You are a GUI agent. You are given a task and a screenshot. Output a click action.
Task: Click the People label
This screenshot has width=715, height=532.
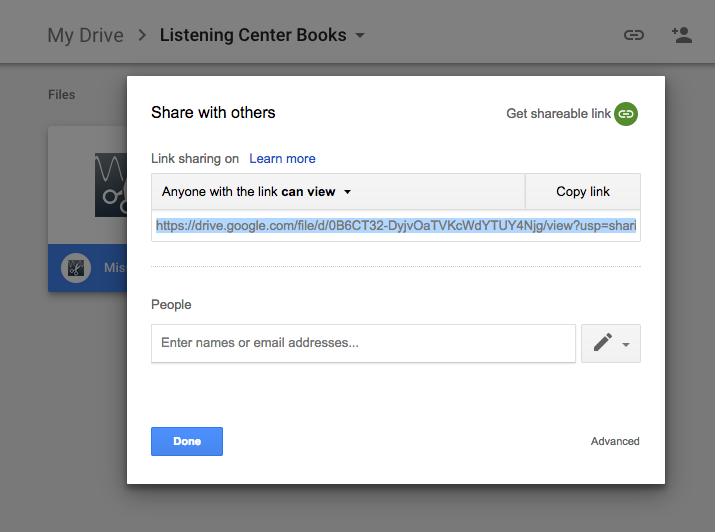171,305
